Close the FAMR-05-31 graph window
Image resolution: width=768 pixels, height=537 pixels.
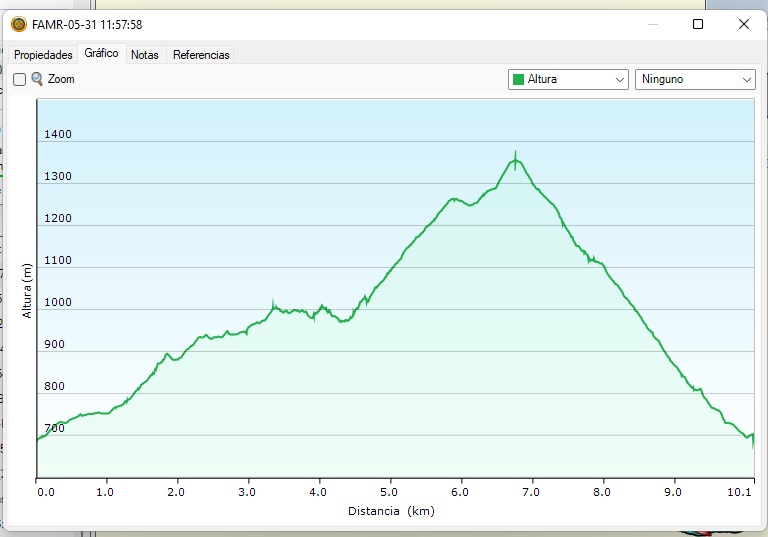(x=743, y=24)
